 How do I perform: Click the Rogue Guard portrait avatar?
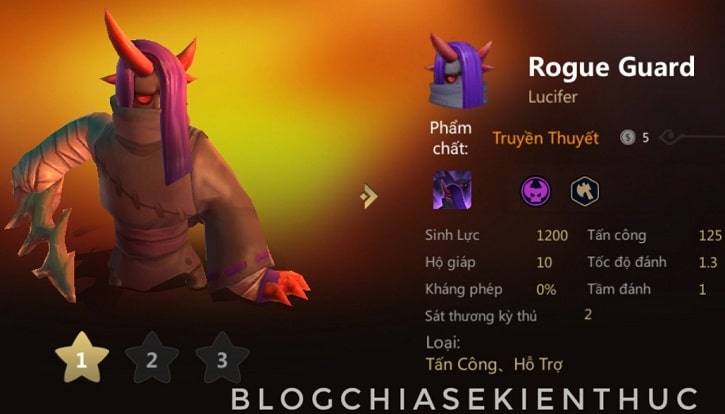coord(459,71)
